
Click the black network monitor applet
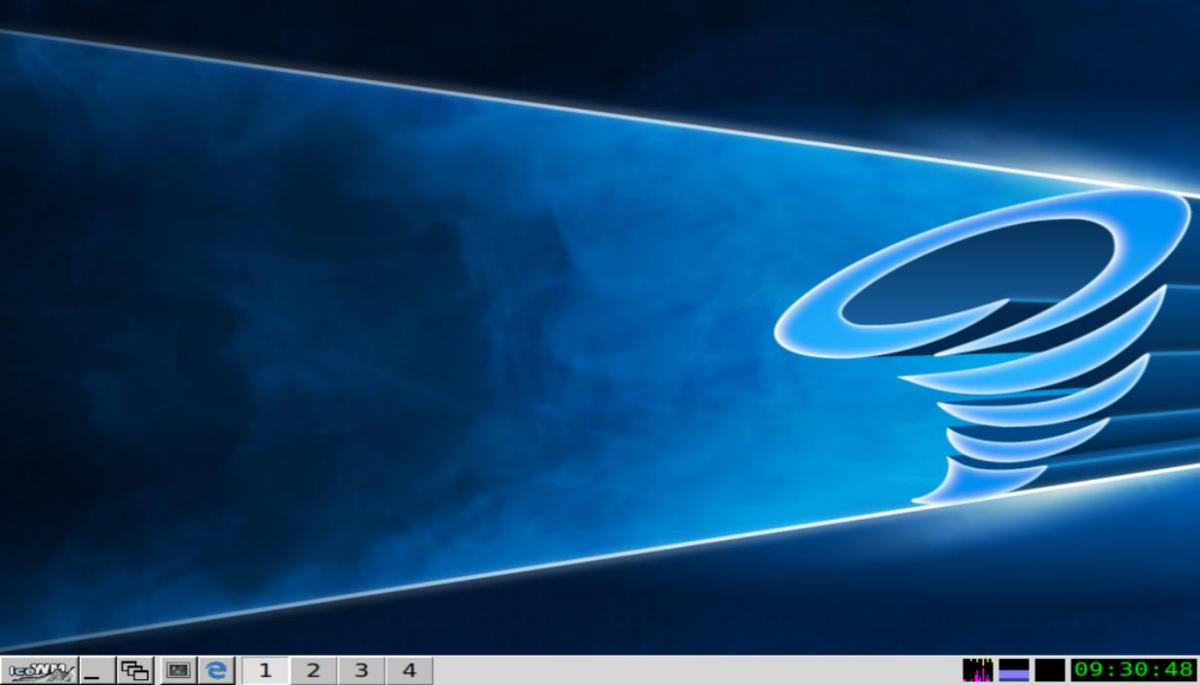(x=1049, y=670)
